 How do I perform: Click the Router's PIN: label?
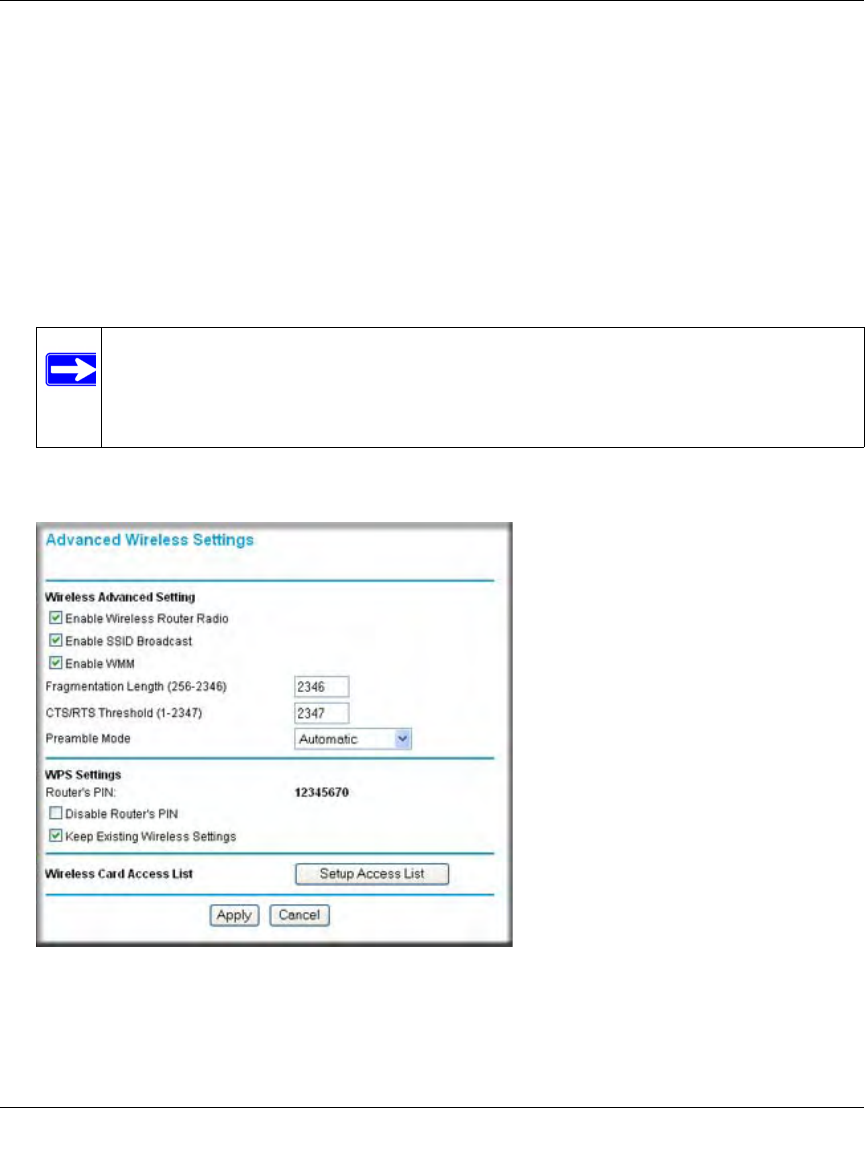(81, 792)
